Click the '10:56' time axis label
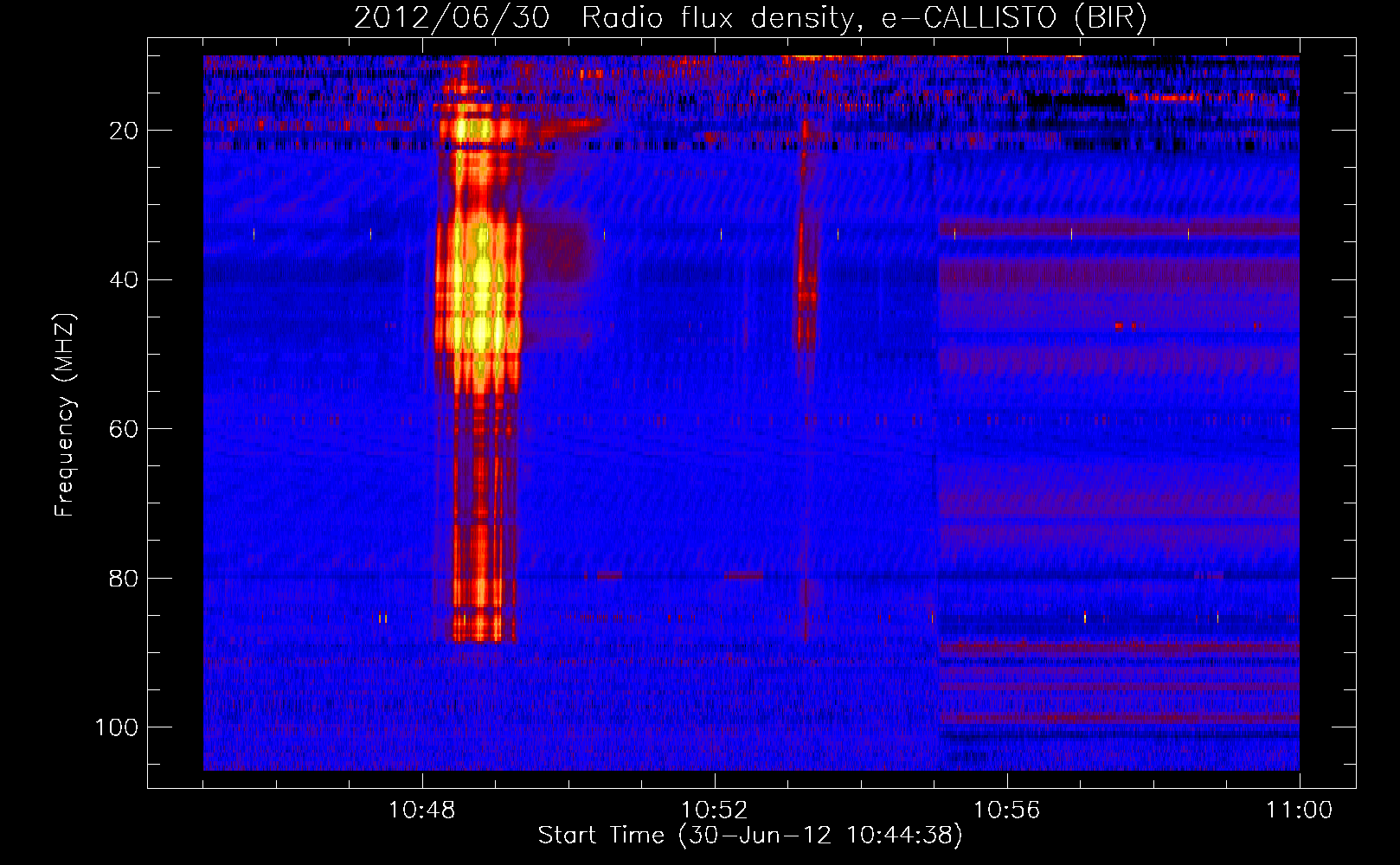1400x865 pixels. click(x=1007, y=811)
